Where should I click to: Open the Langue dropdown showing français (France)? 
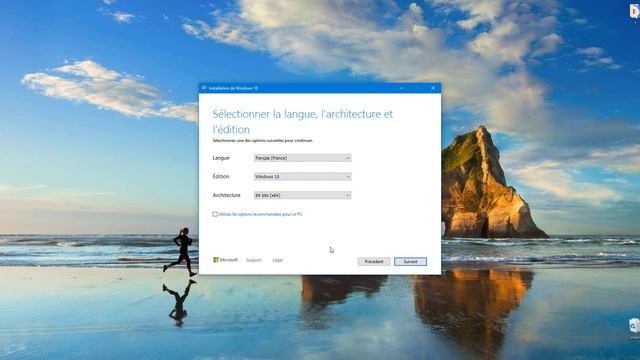(302, 158)
